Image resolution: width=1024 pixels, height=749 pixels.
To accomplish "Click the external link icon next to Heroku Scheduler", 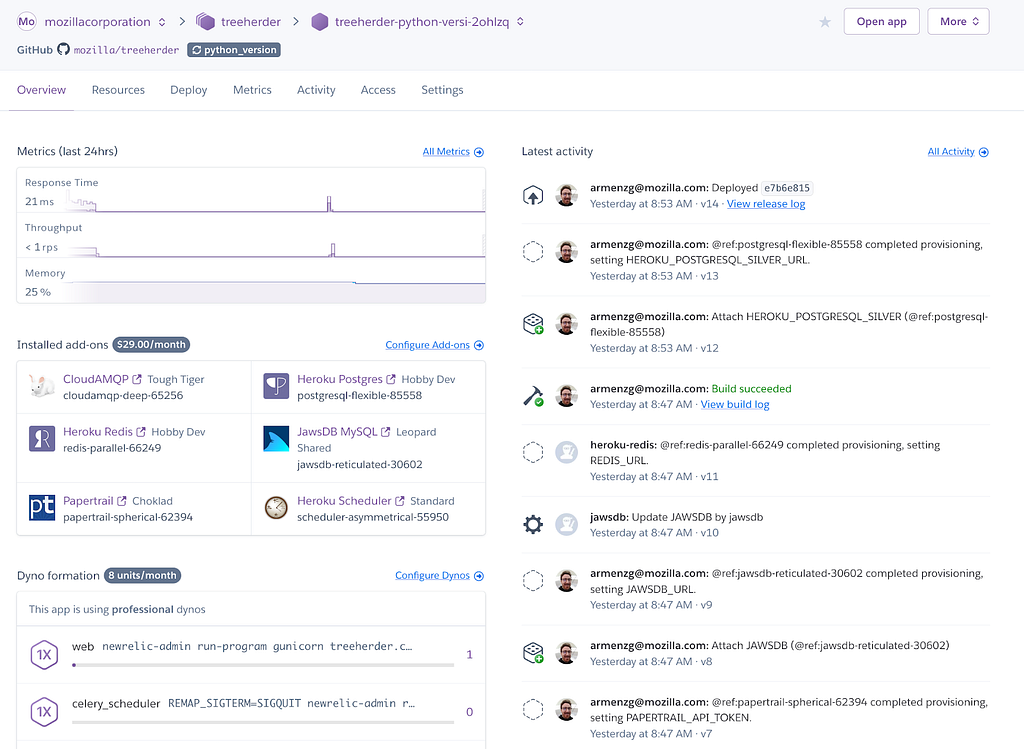I will [x=400, y=501].
